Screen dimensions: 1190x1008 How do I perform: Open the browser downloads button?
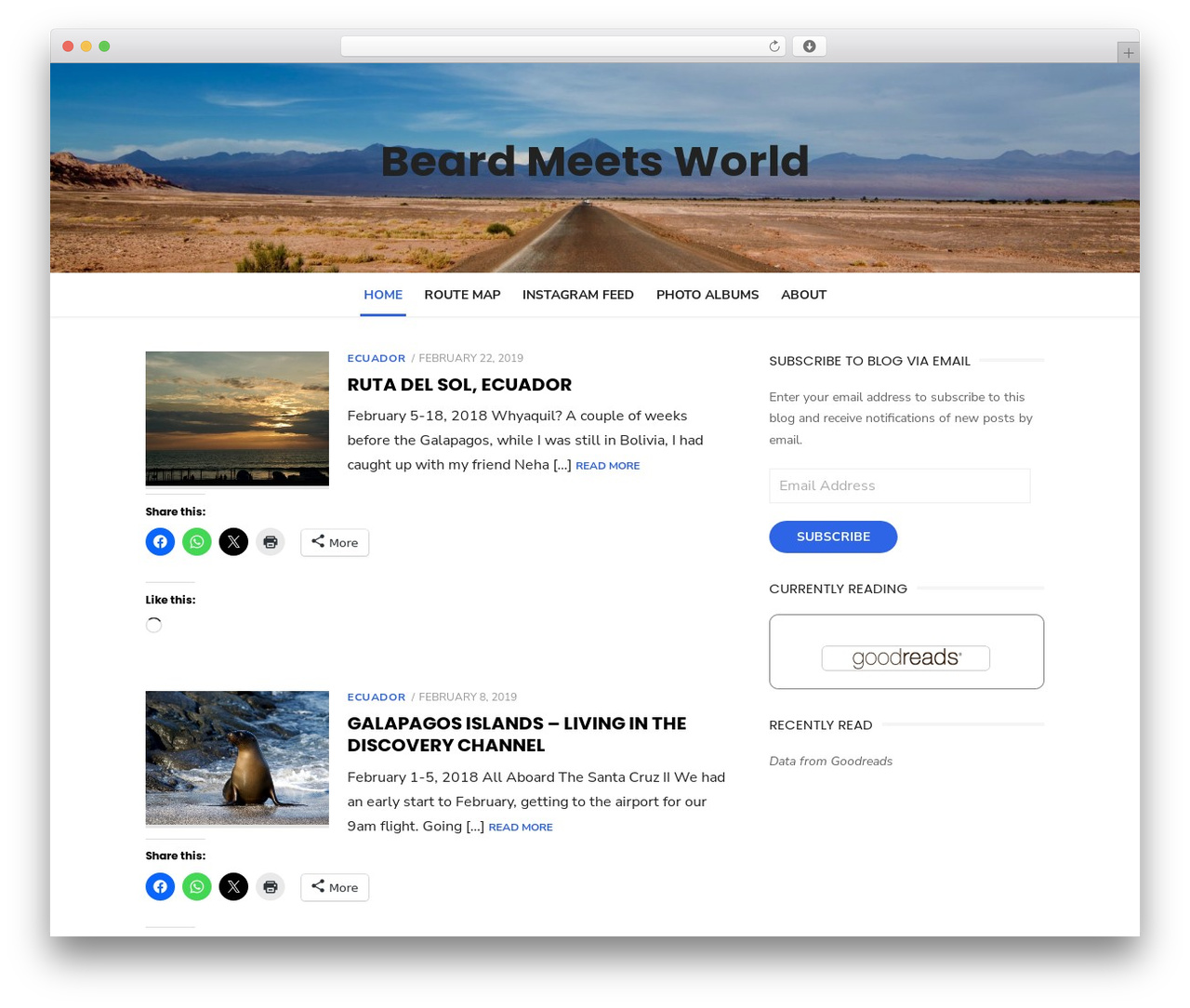(x=809, y=46)
